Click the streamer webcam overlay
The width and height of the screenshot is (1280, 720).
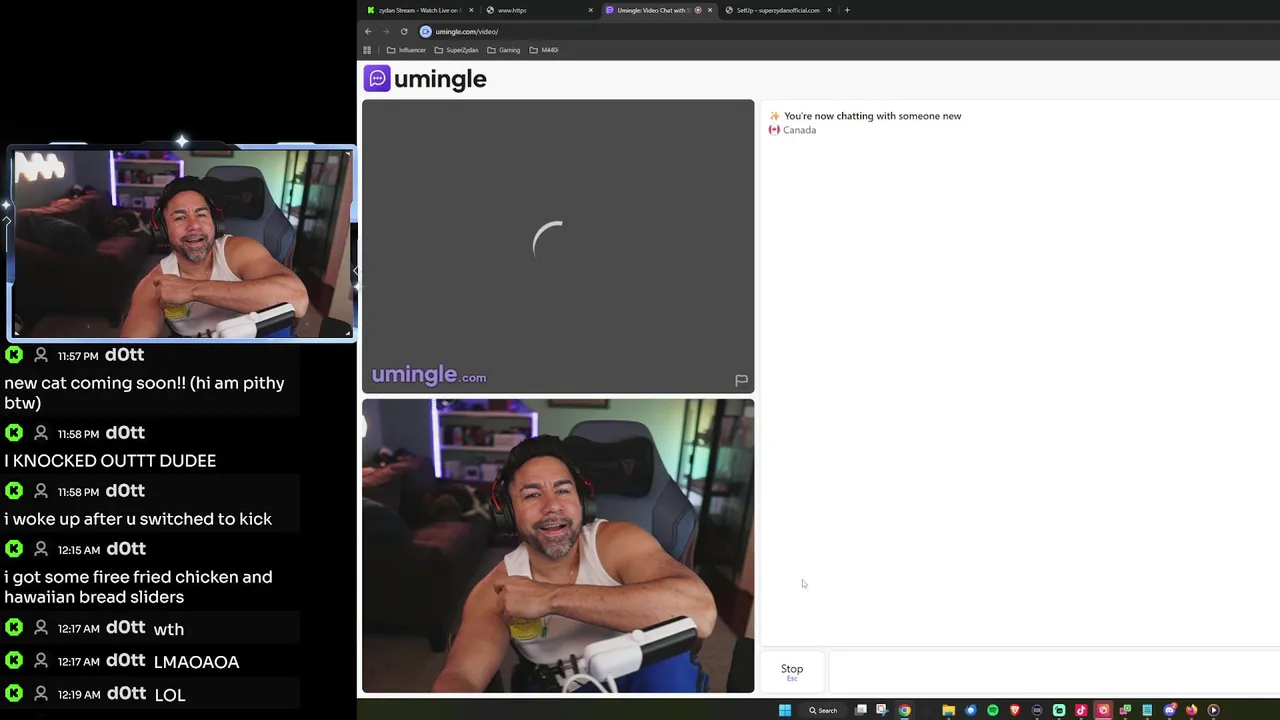(181, 244)
